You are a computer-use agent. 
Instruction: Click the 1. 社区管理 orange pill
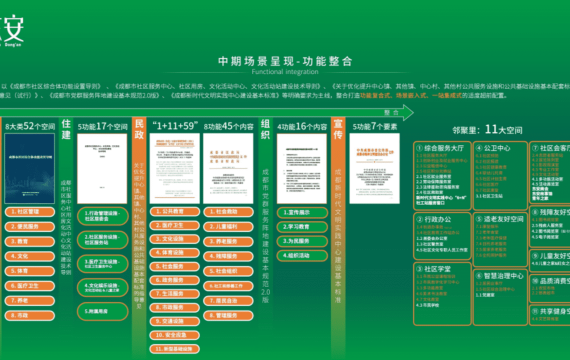(30, 212)
